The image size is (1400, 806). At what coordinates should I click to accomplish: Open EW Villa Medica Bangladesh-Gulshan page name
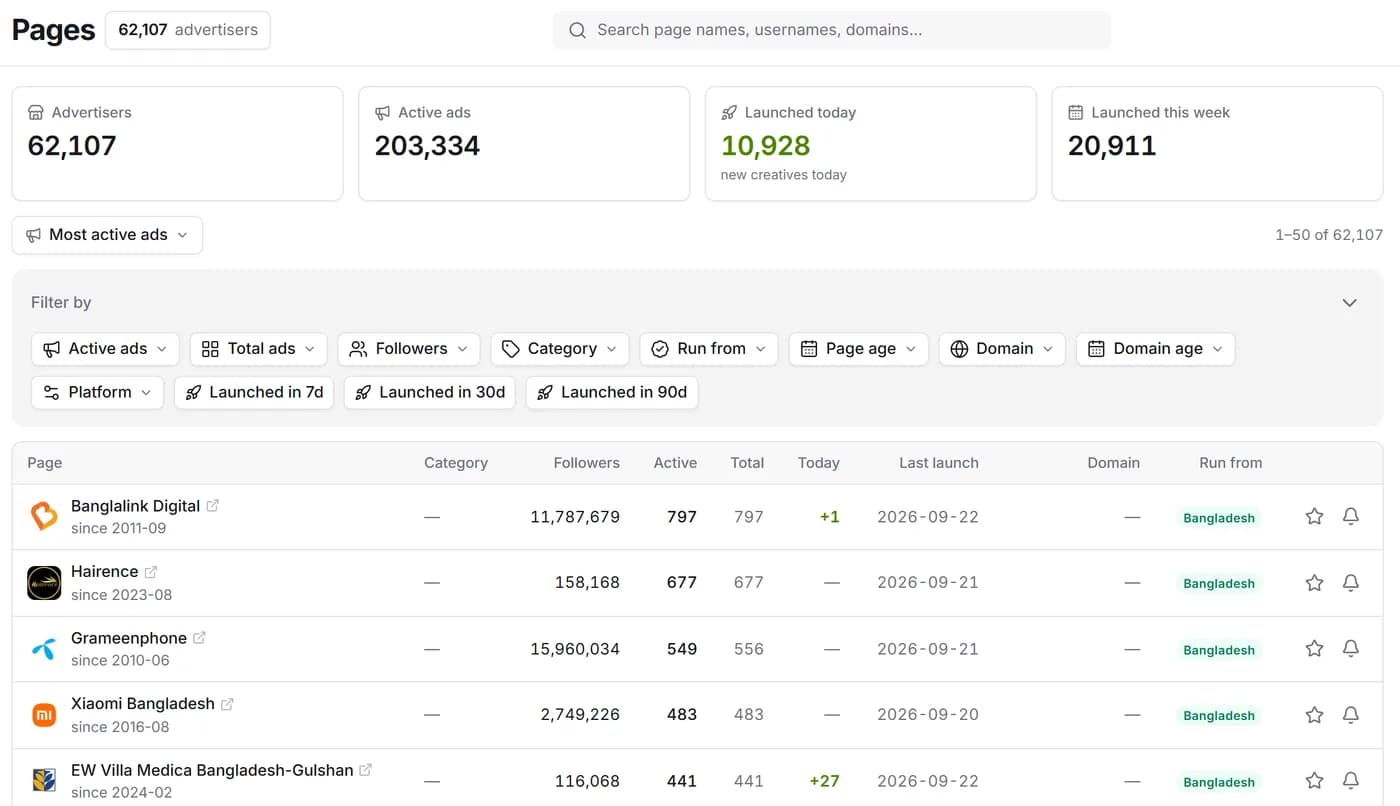[212, 770]
